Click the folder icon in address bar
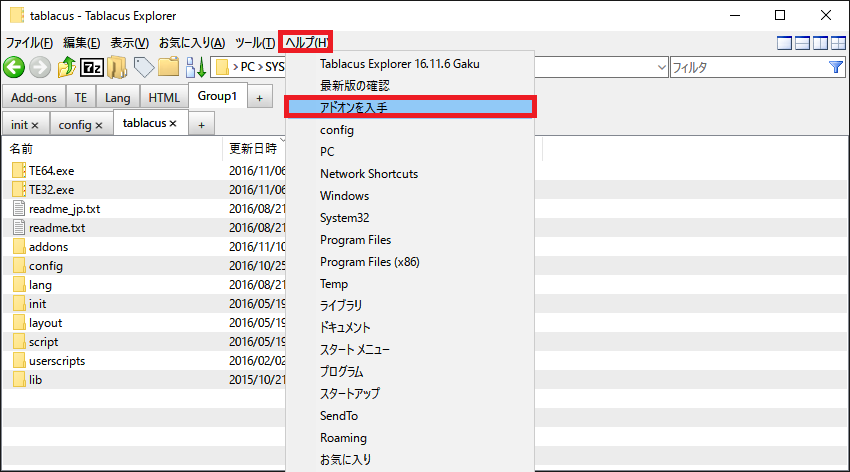The image size is (850, 472). [222, 67]
